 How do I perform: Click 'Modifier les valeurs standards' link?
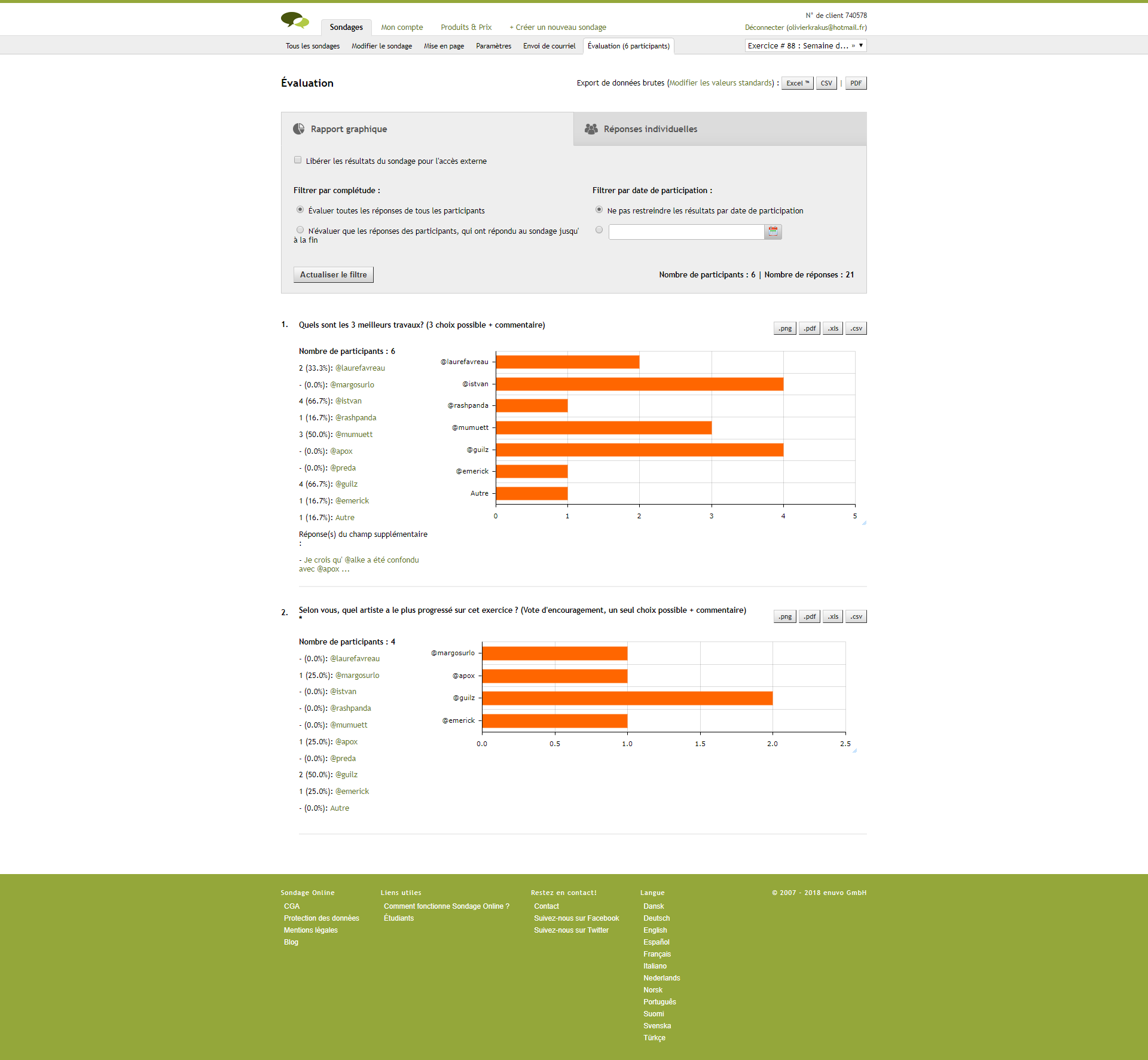[x=721, y=83]
